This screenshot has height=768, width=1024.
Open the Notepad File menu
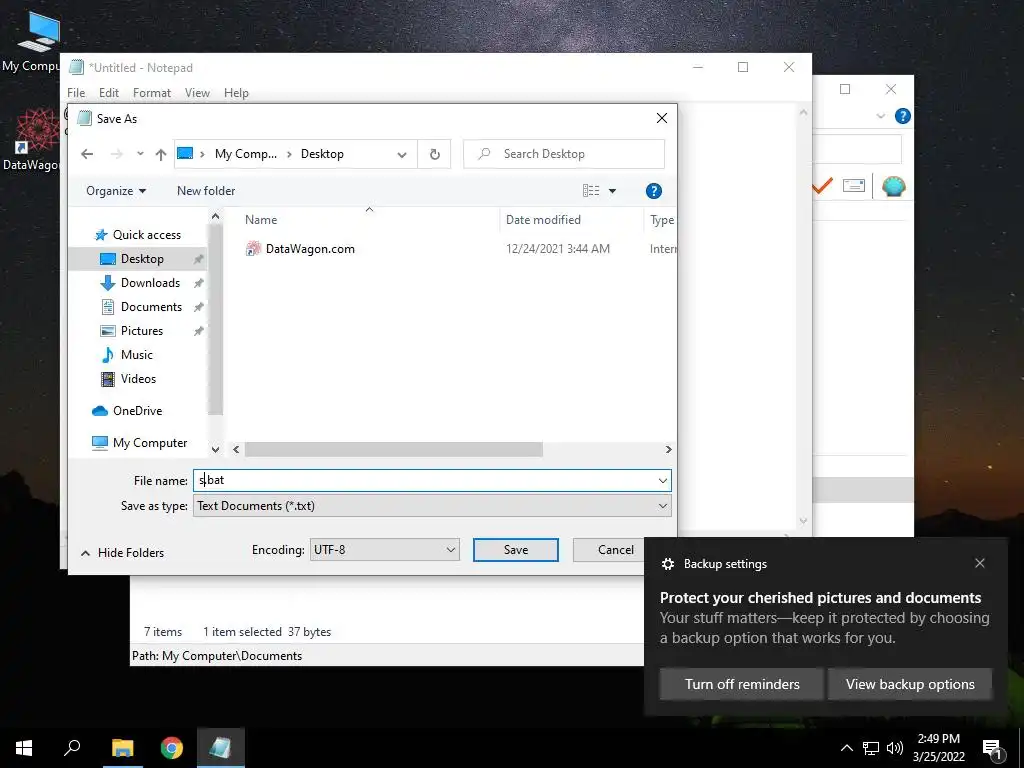click(76, 93)
